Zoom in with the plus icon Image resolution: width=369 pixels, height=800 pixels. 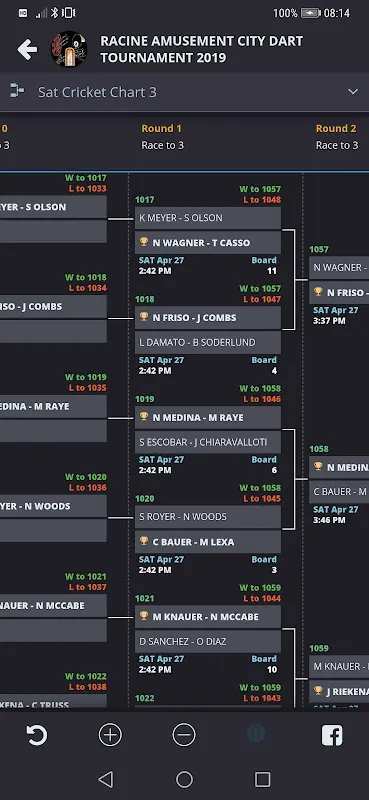click(110, 735)
